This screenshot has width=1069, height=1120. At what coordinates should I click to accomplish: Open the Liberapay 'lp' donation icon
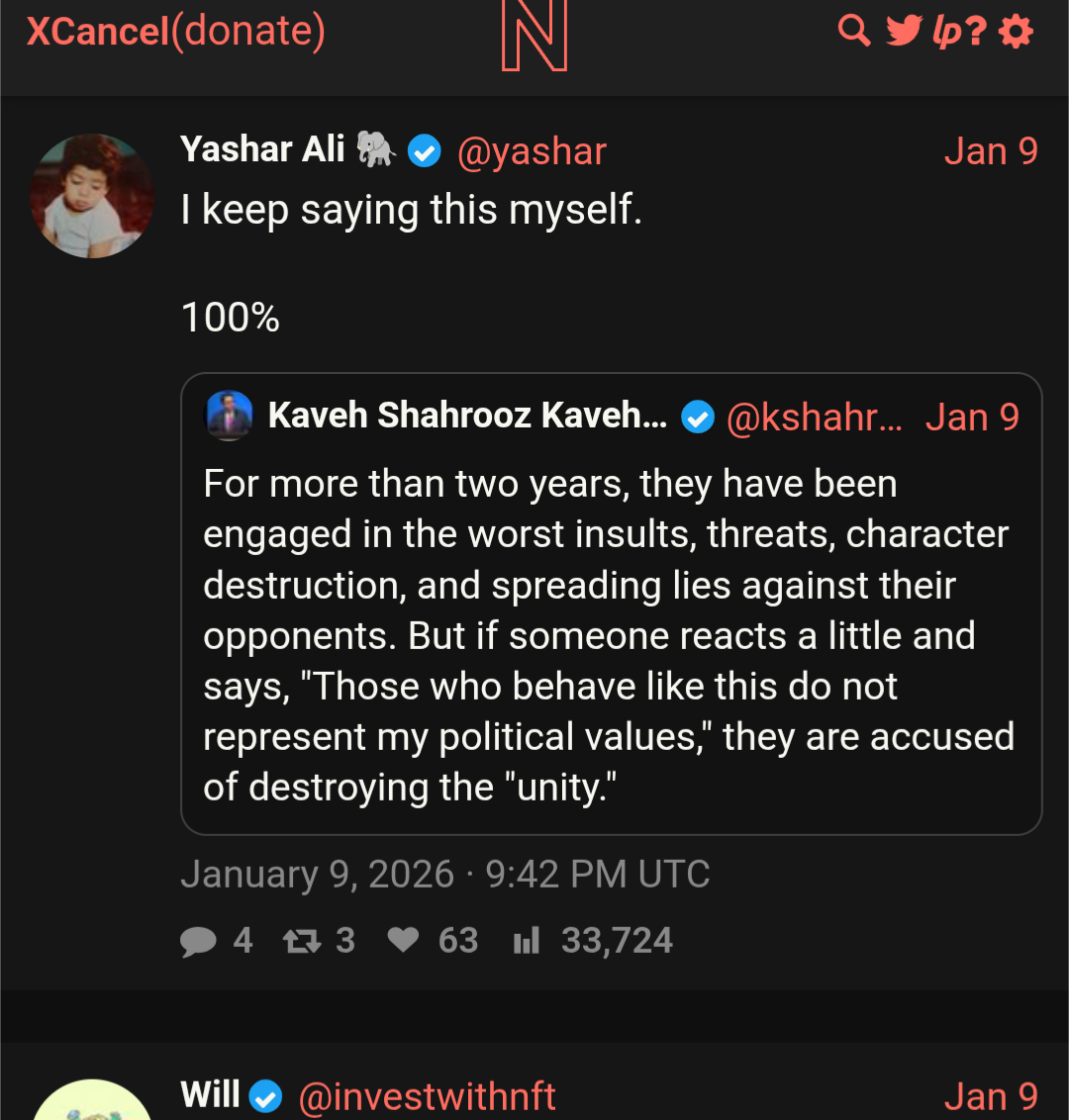[946, 32]
